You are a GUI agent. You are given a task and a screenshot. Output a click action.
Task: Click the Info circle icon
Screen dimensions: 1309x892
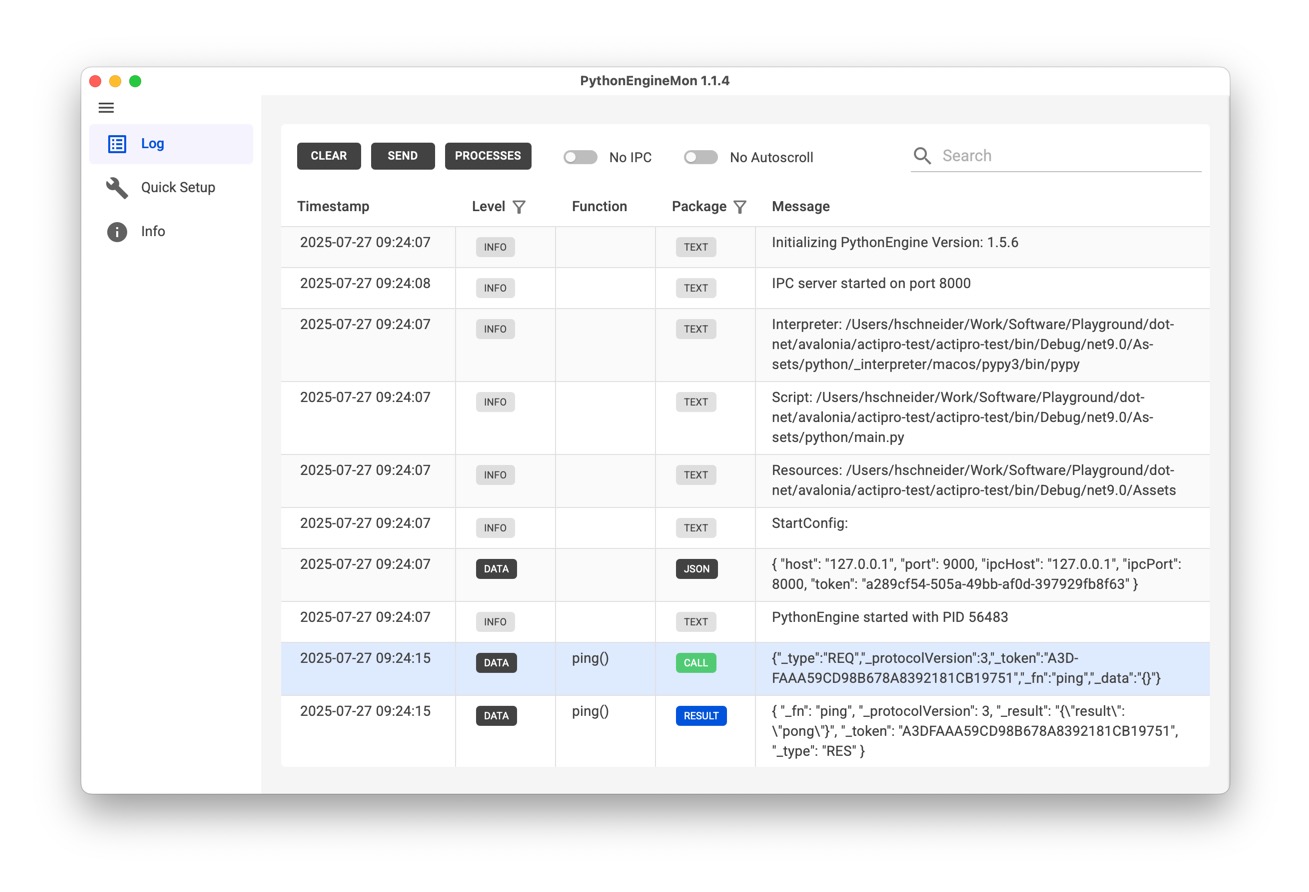(x=117, y=232)
